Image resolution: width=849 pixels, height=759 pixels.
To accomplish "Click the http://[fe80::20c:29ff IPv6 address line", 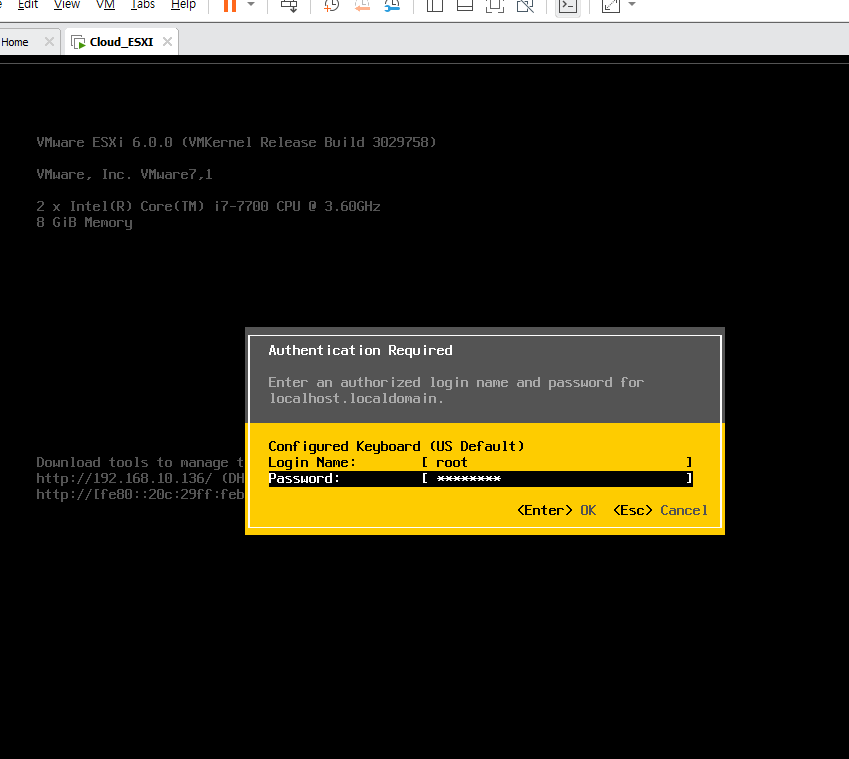I will 140,494.
